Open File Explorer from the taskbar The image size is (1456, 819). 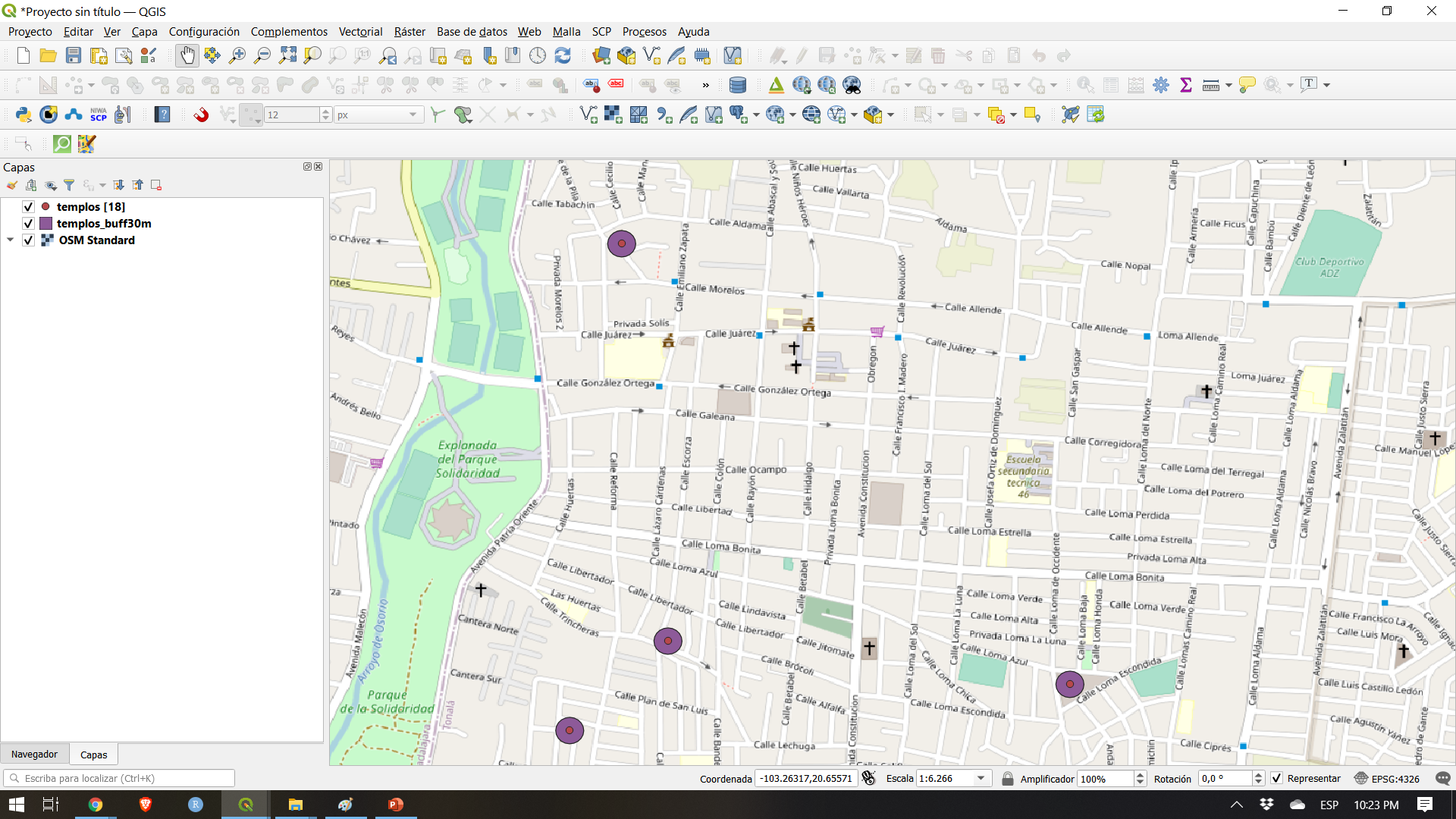pyautogui.click(x=296, y=805)
